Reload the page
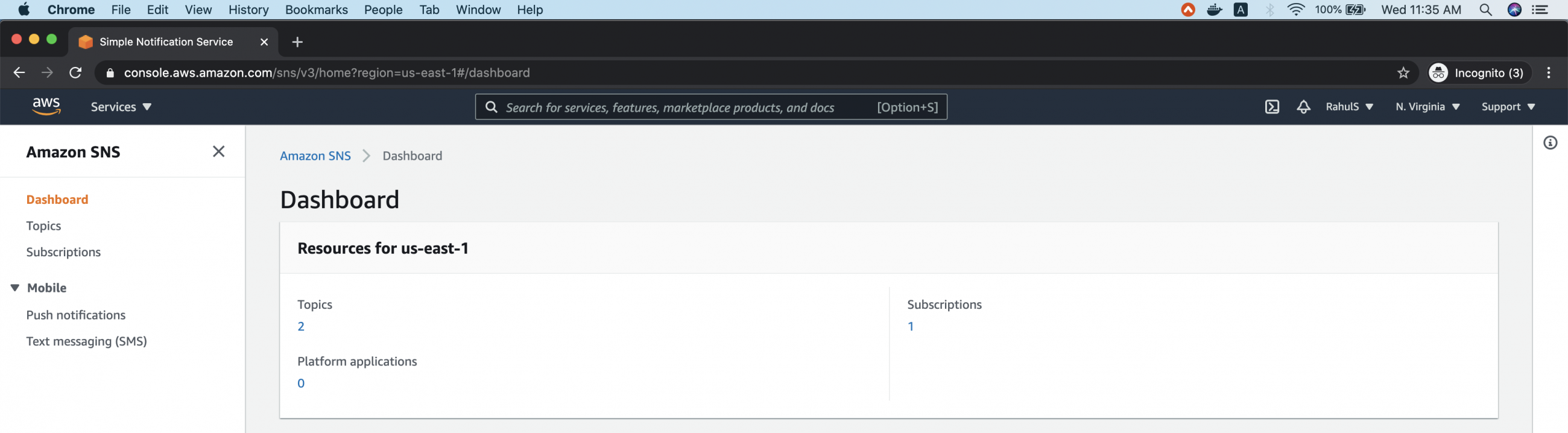Image resolution: width=1568 pixels, height=433 pixels. coord(75,73)
